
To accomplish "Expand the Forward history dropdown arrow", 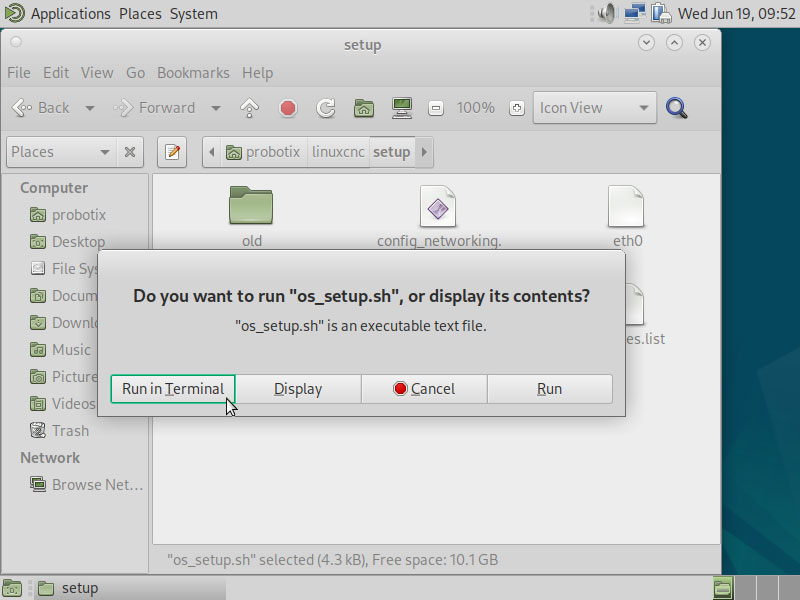I will [216, 108].
